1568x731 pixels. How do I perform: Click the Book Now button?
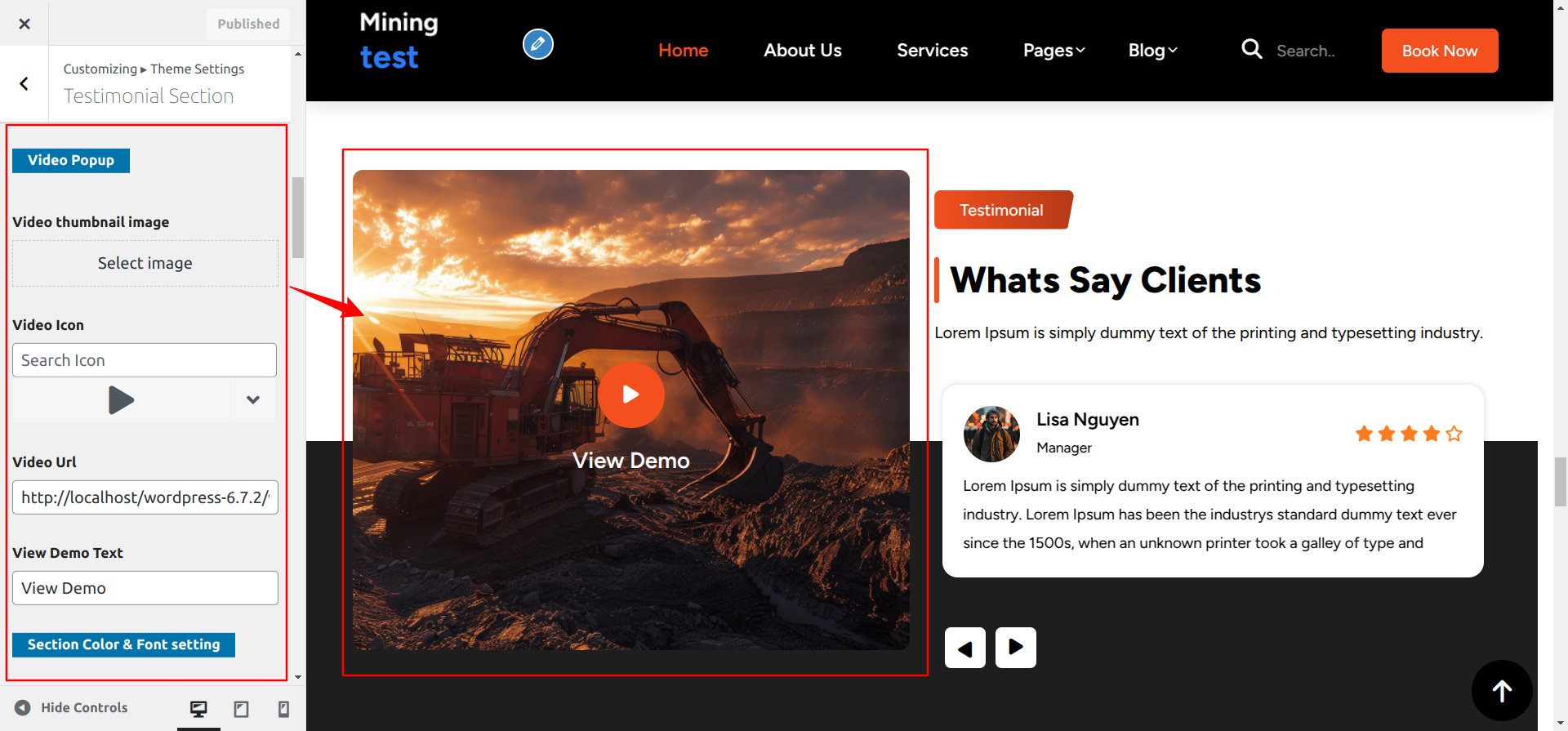(1439, 51)
